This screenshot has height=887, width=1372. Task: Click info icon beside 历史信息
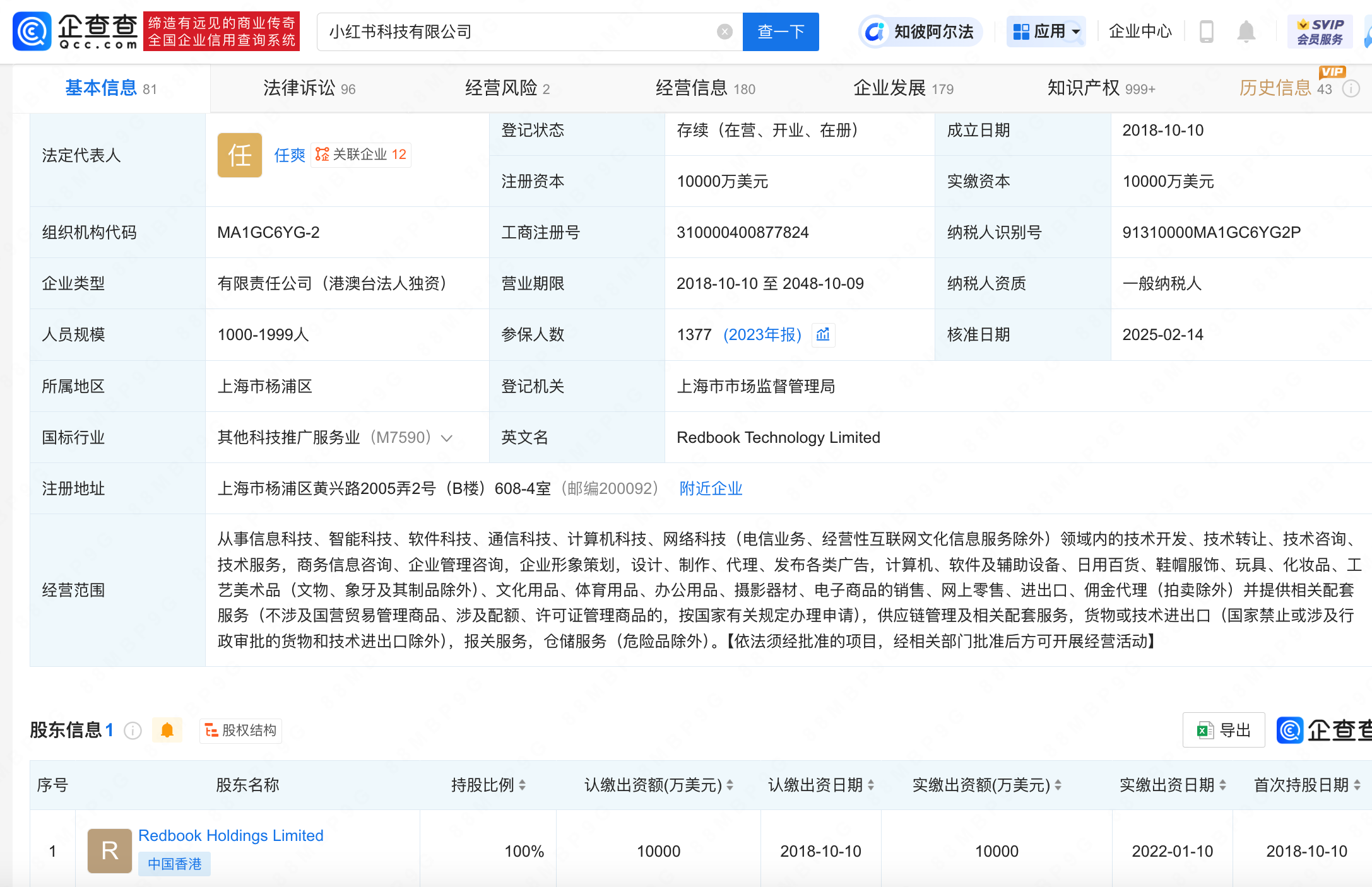click(x=1351, y=89)
